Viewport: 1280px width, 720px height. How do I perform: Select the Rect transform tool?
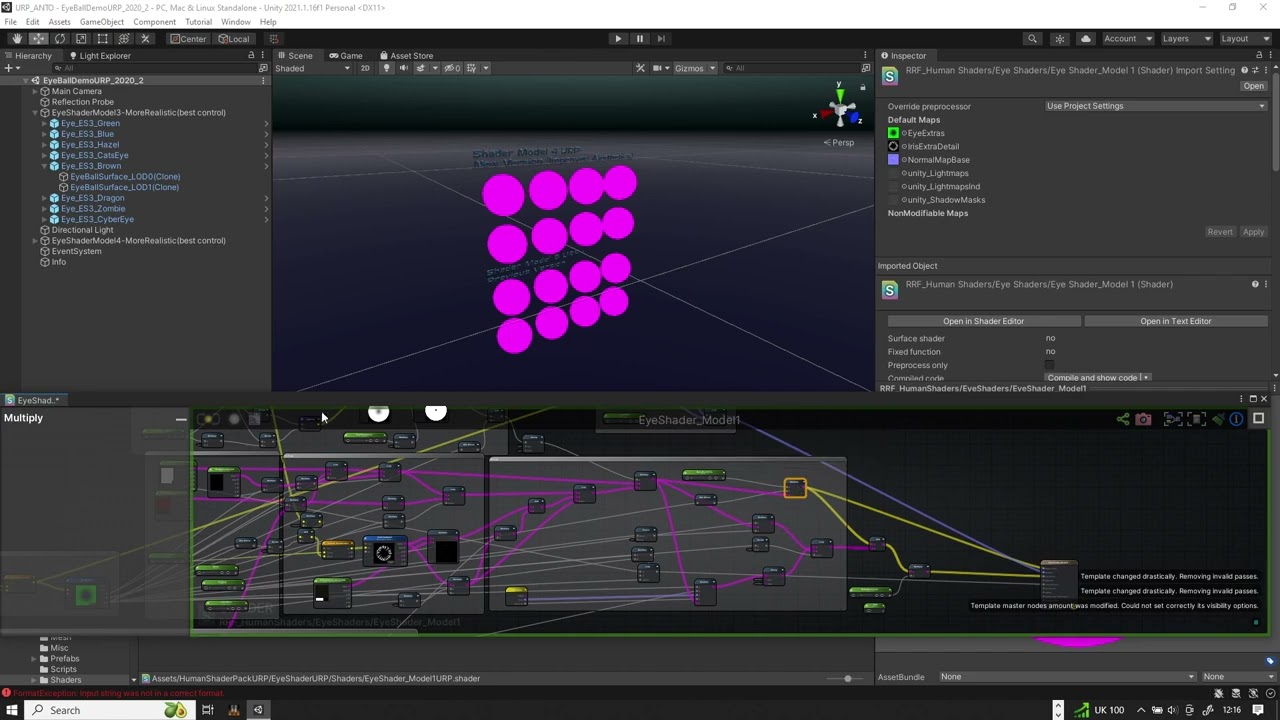(x=102, y=39)
